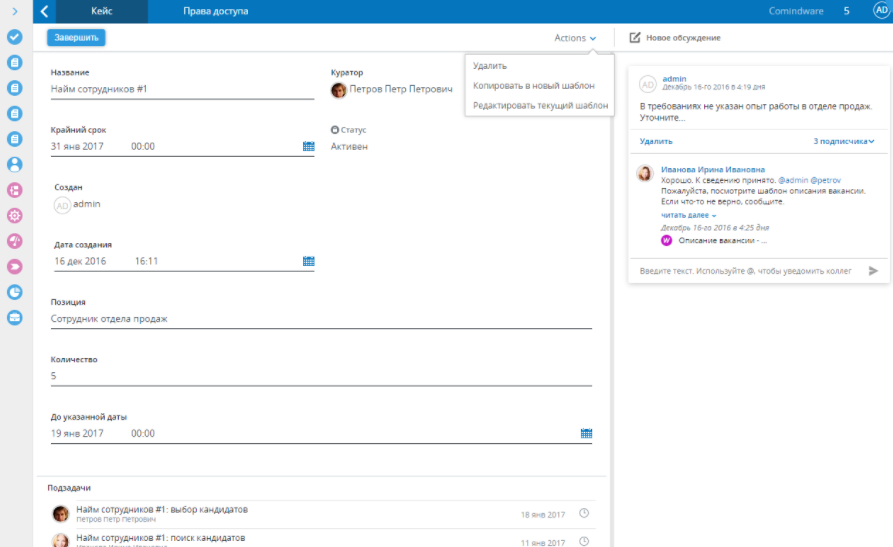Open the Actions dropdown
Viewport: 893px width, 547px height.
pos(575,38)
